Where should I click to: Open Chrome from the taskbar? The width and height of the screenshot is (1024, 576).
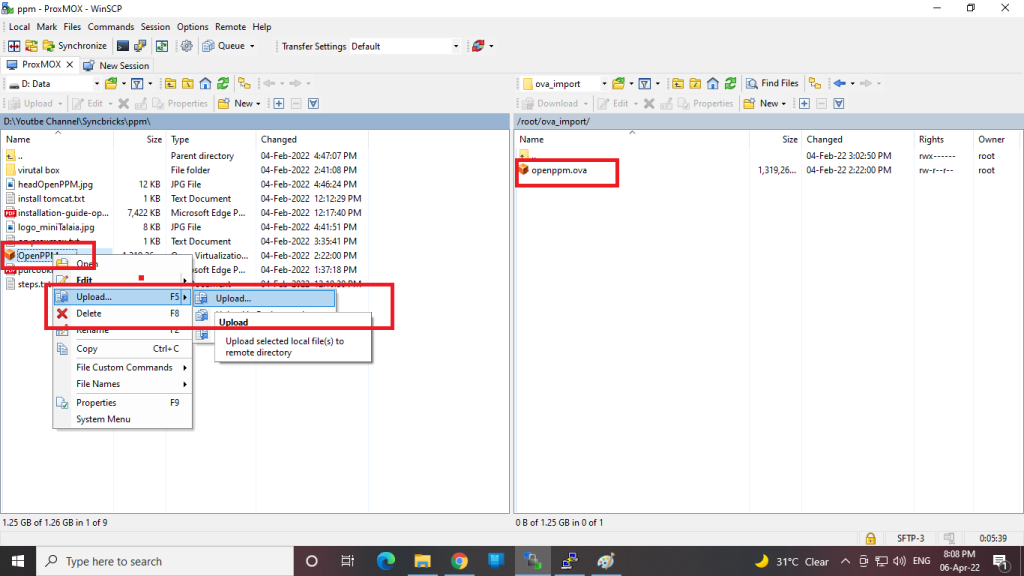(x=459, y=561)
